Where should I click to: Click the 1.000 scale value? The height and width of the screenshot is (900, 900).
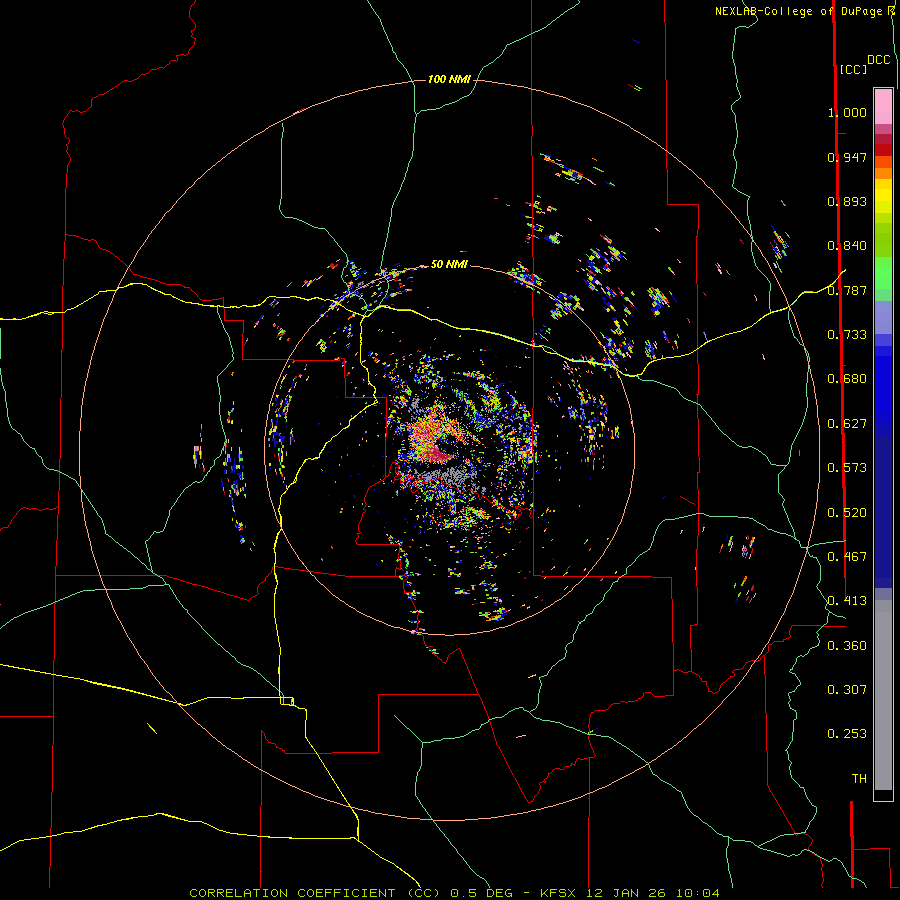[847, 112]
